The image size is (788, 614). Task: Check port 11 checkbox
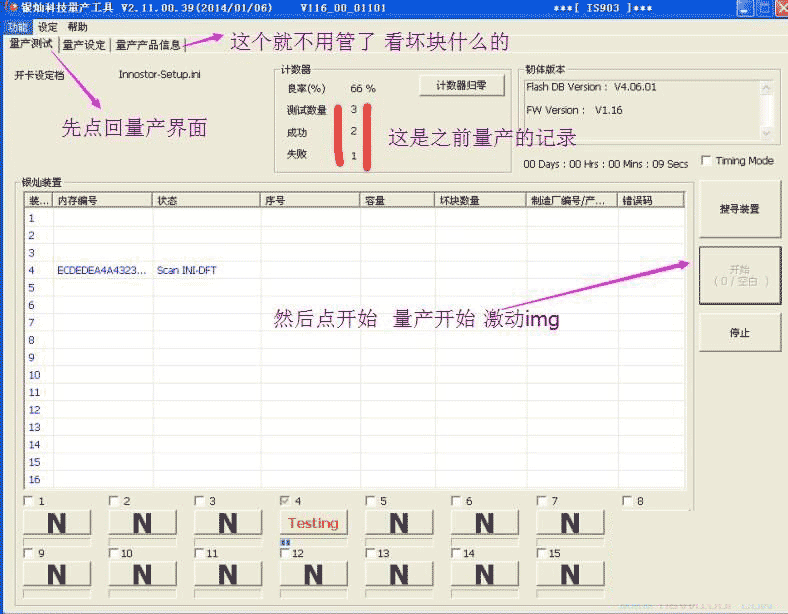pos(199,553)
